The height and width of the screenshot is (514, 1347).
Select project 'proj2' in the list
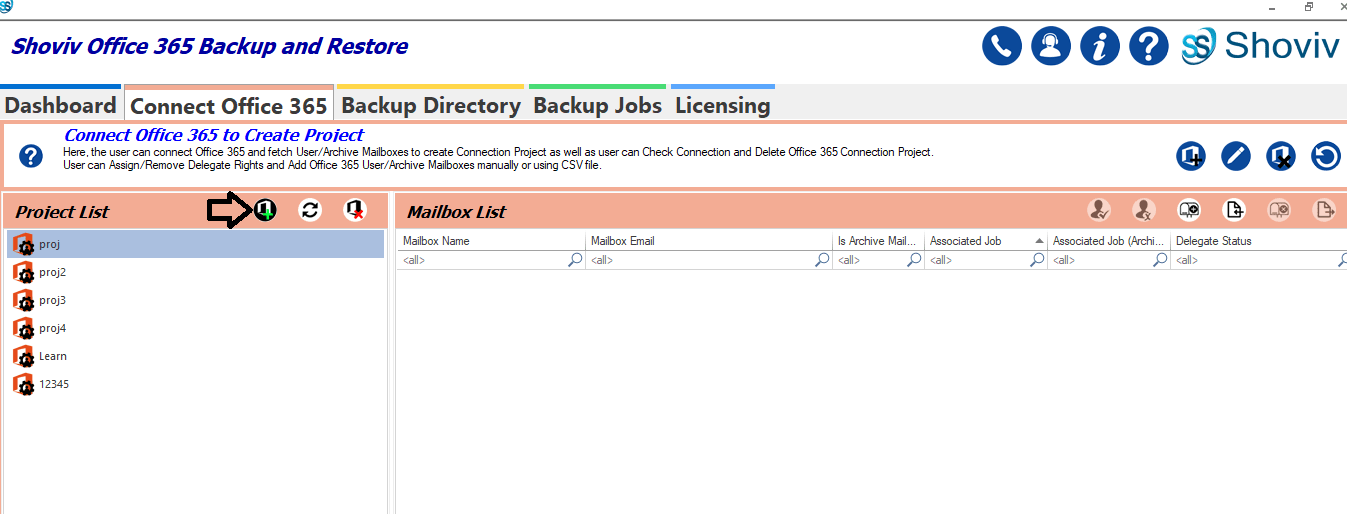tap(195, 272)
